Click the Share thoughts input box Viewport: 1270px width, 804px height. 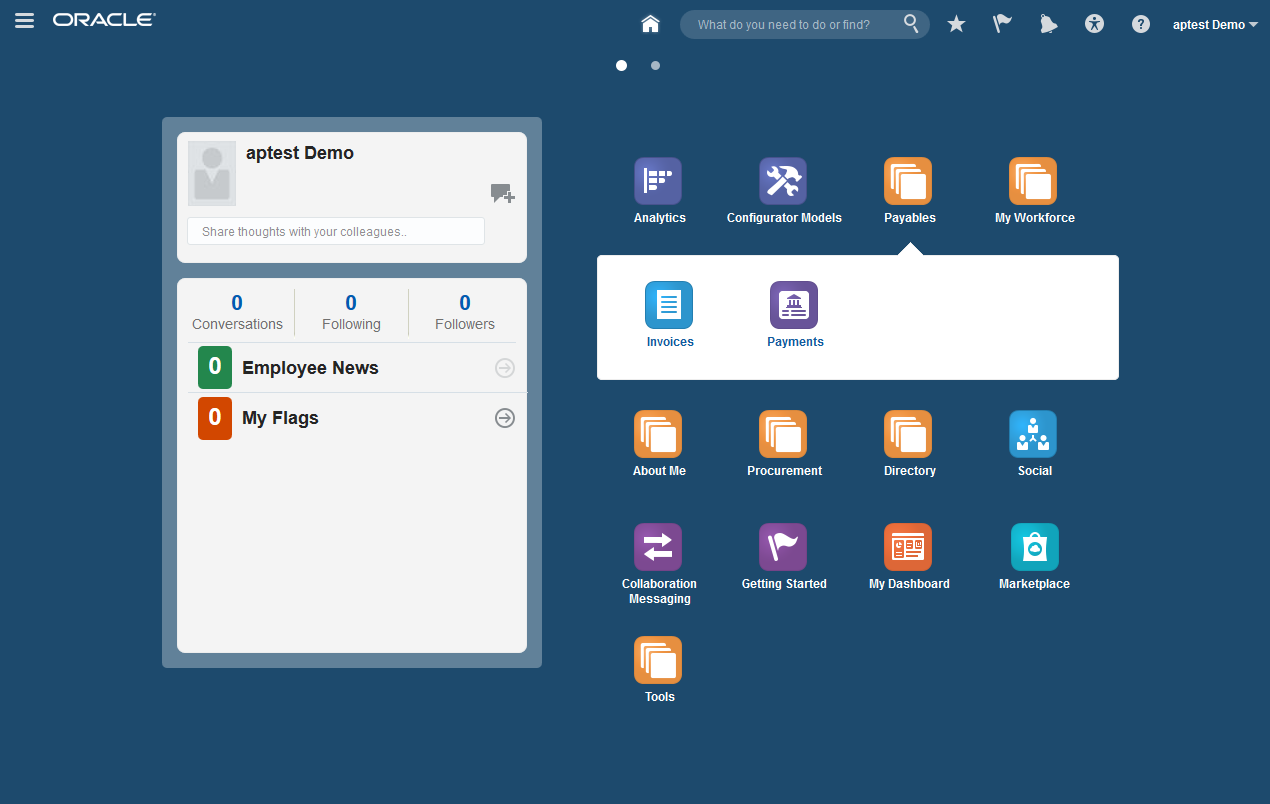(336, 231)
